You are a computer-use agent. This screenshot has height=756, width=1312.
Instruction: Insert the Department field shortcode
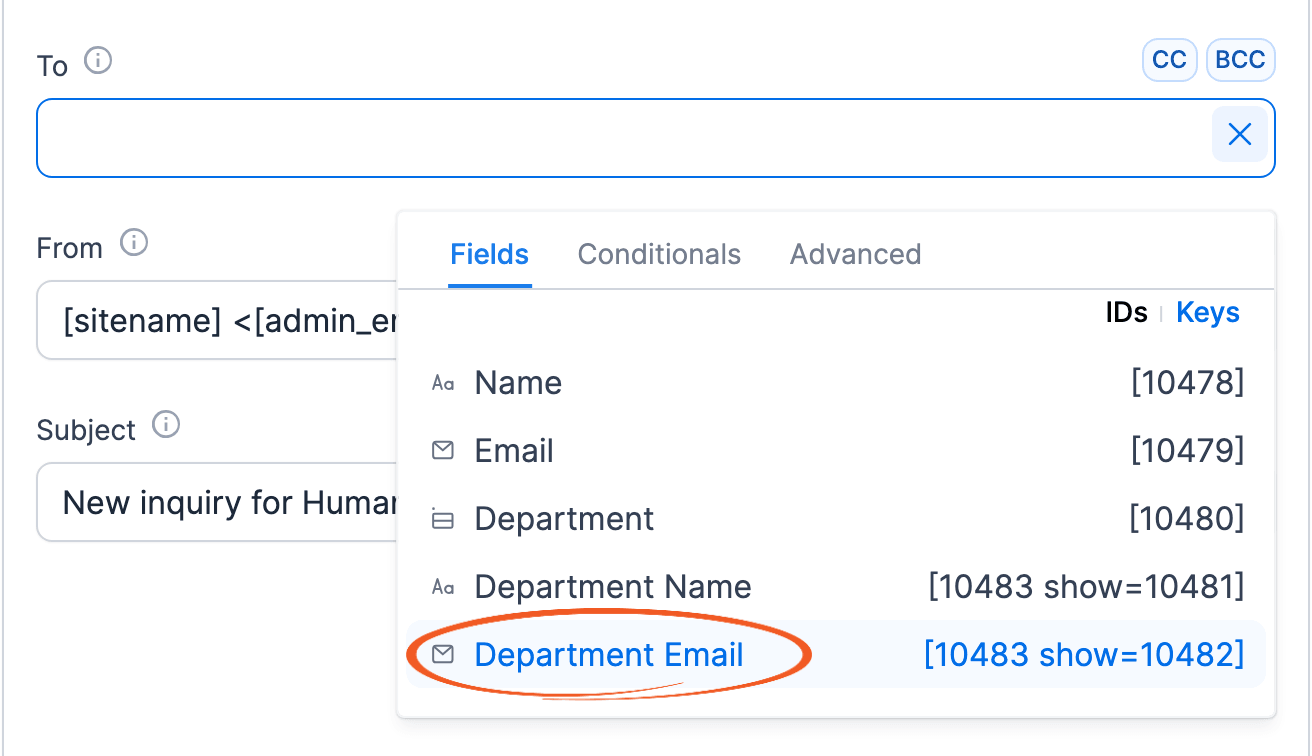click(836, 519)
